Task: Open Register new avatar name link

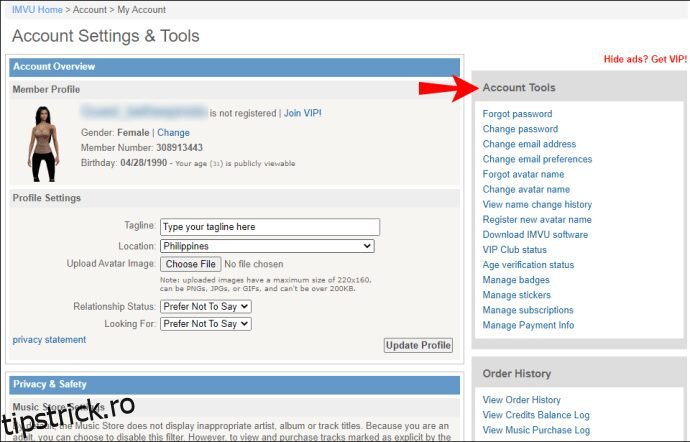Action: 537,220
